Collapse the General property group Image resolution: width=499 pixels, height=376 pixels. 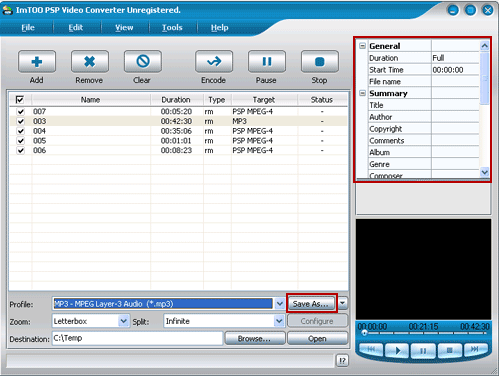pos(362,46)
